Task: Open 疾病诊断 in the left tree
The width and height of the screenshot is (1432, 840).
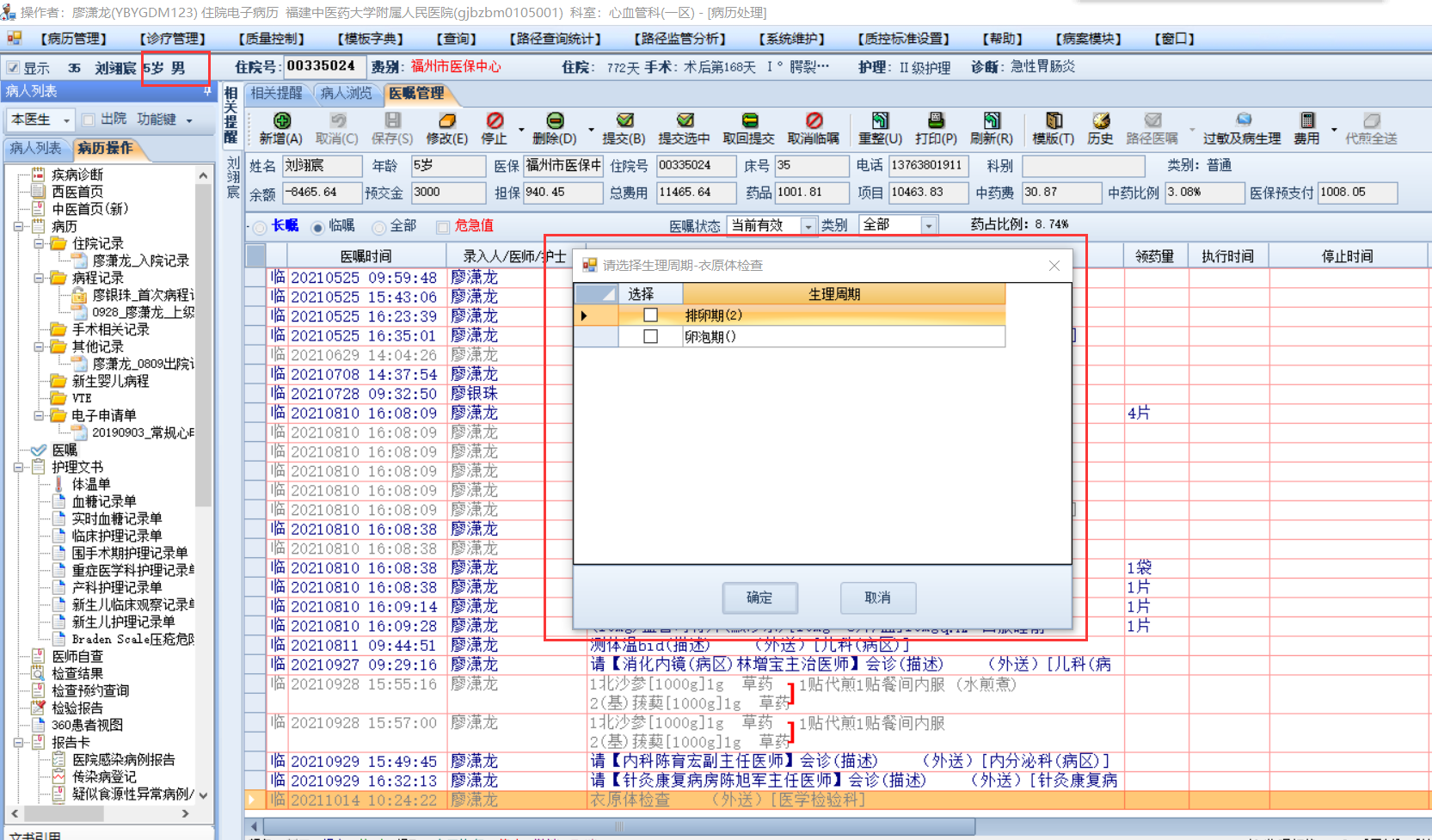Action: tap(77, 175)
